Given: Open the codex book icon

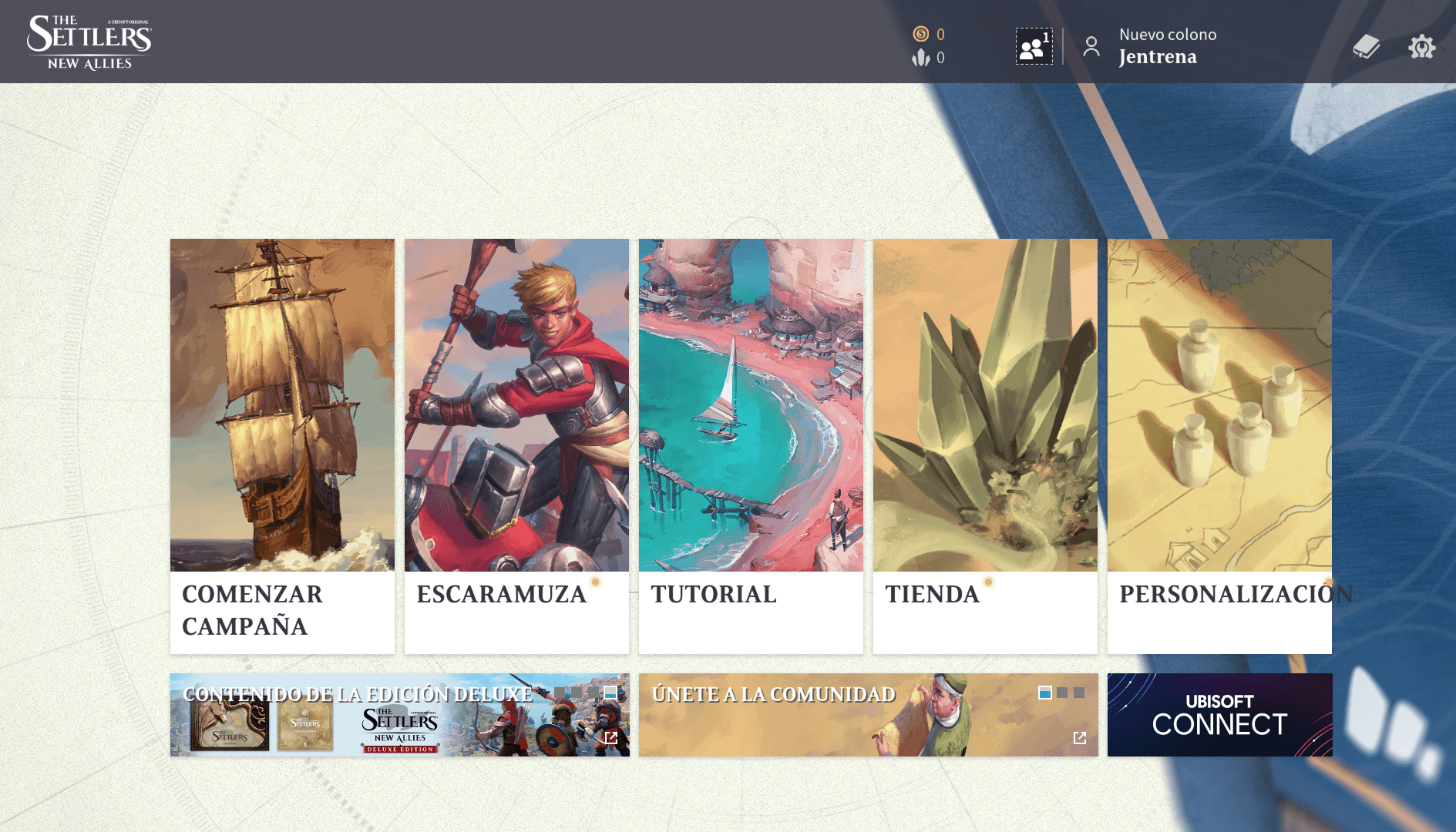Looking at the screenshot, I should coord(1366,47).
